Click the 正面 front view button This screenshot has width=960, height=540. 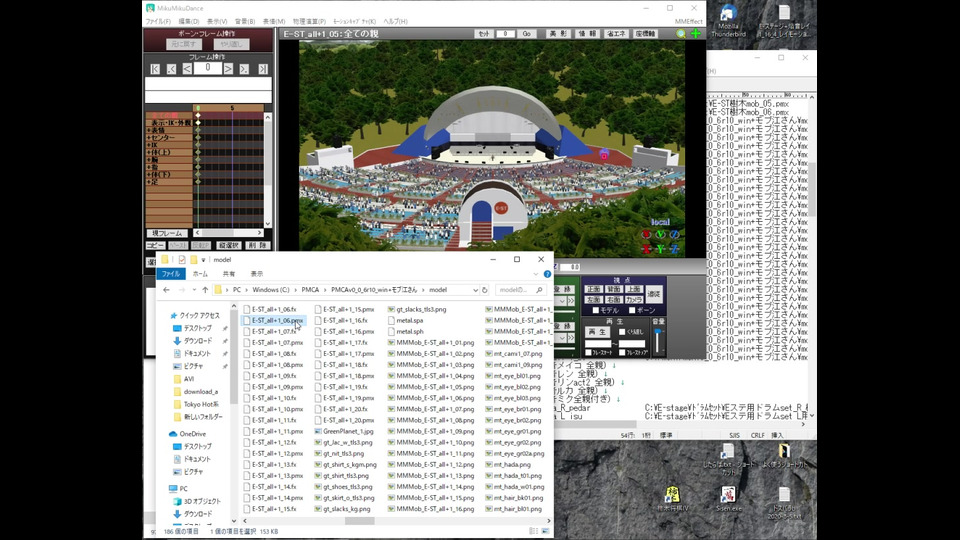click(594, 289)
